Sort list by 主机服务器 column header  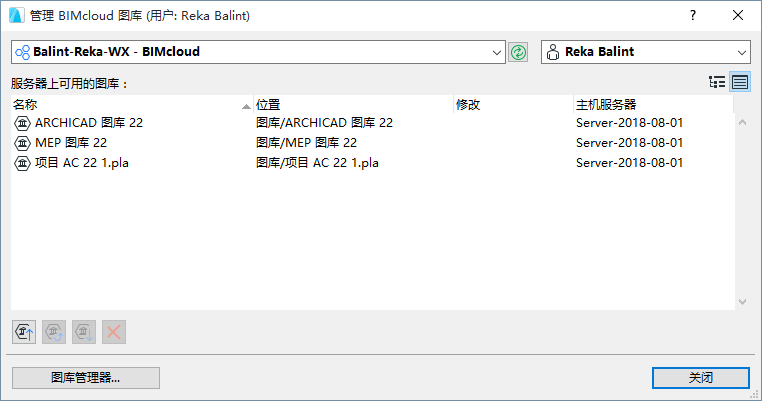coord(654,105)
